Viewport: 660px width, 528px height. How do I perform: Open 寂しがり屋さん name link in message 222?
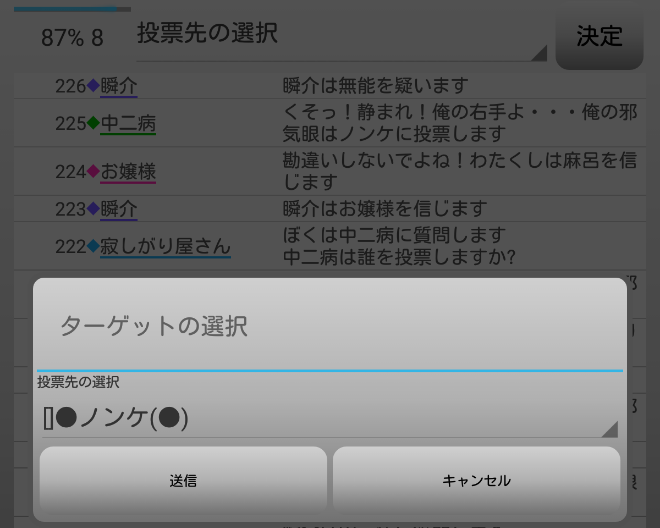coord(165,246)
